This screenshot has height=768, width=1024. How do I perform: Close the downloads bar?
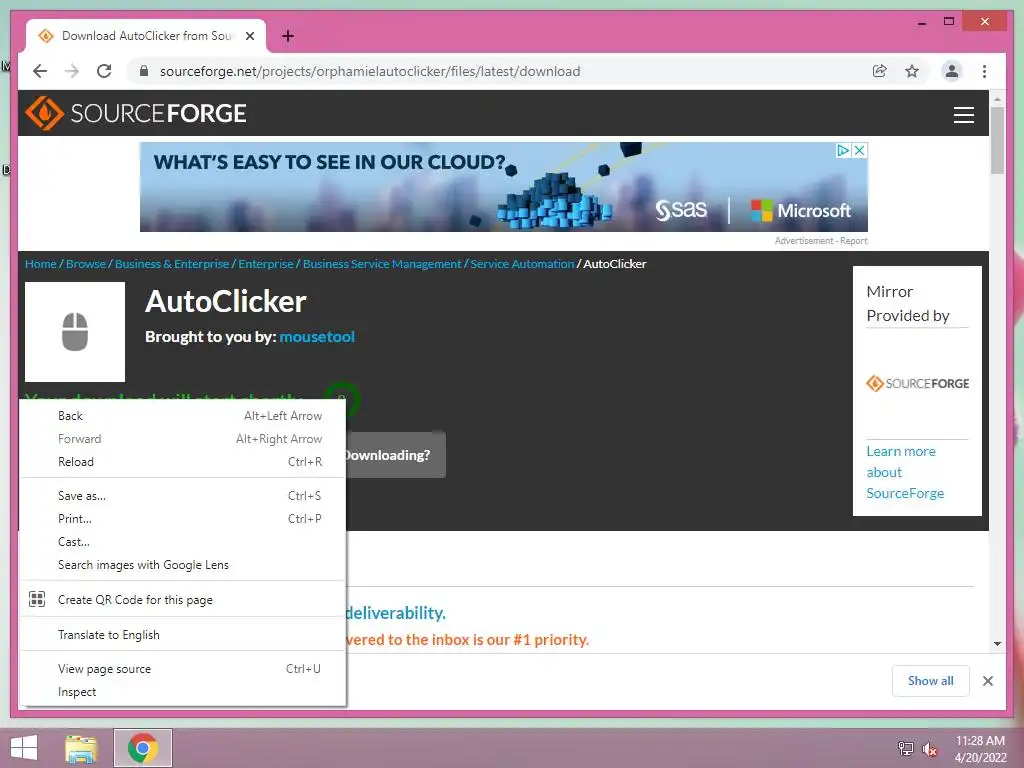(987, 680)
